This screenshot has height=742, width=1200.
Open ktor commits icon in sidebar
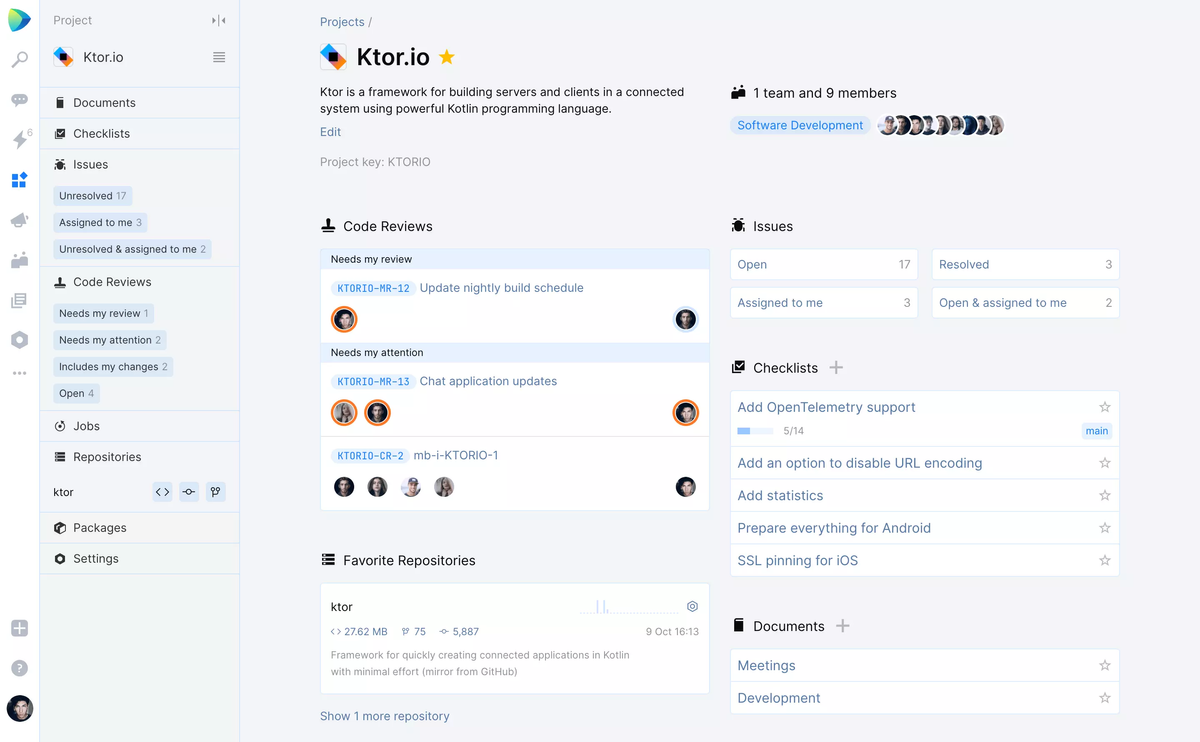click(x=189, y=492)
